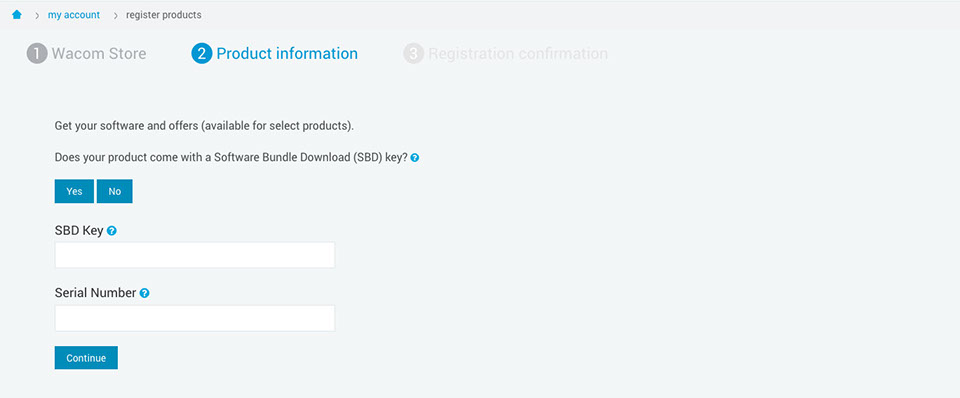Image resolution: width=960 pixels, height=398 pixels.
Task: Click the step 2 number circle
Action: pyautogui.click(x=201, y=54)
